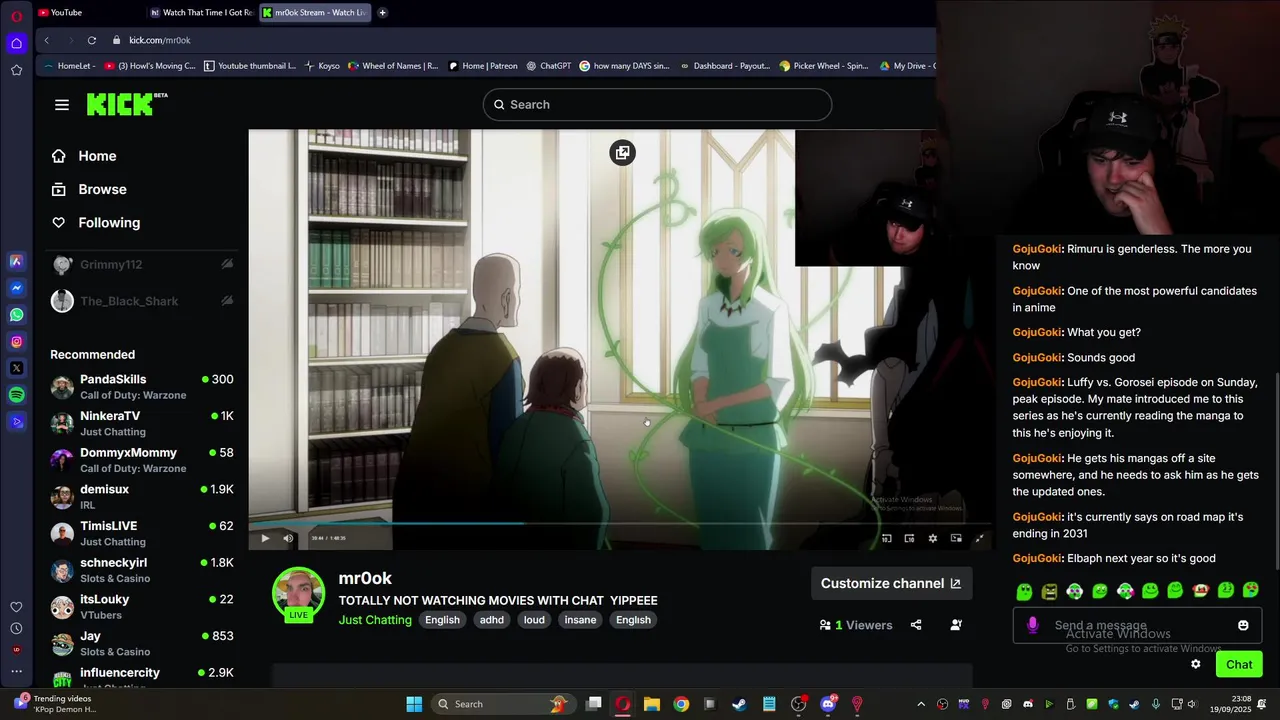Image resolution: width=1280 pixels, height=720 pixels.
Task: Open Browse in the Kick sidebar
Action: (102, 189)
